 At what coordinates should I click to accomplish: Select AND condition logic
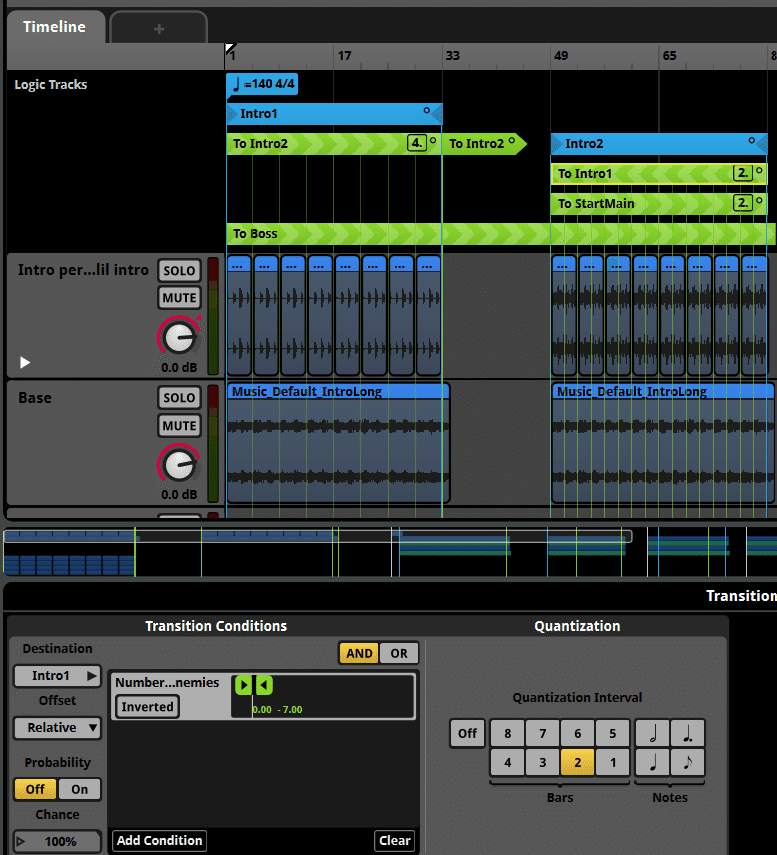[x=359, y=653]
